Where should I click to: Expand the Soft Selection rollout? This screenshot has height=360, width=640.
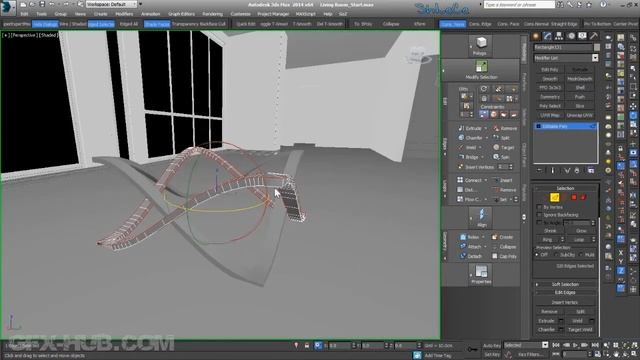[x=565, y=284]
